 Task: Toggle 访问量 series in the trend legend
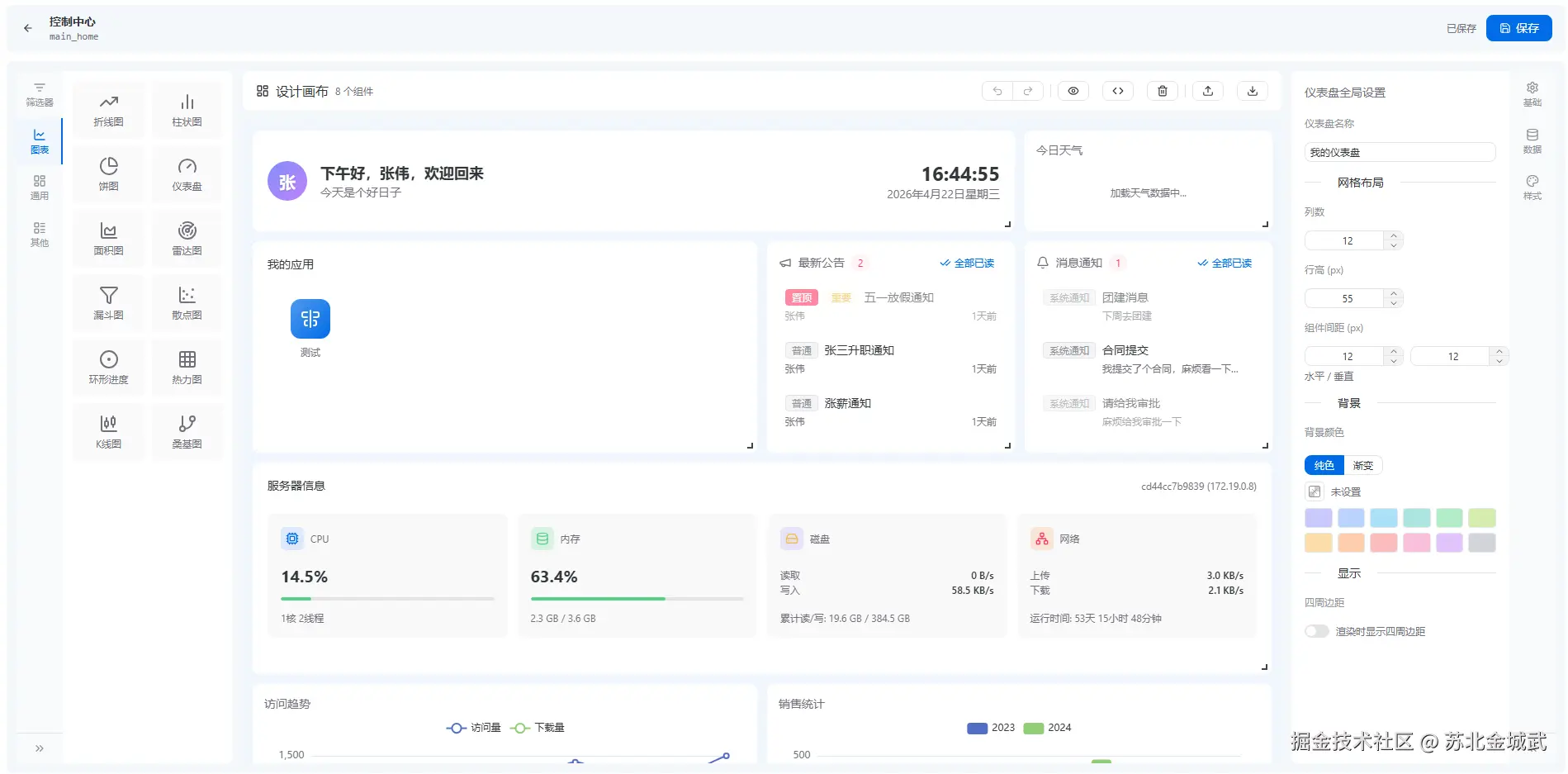(474, 728)
